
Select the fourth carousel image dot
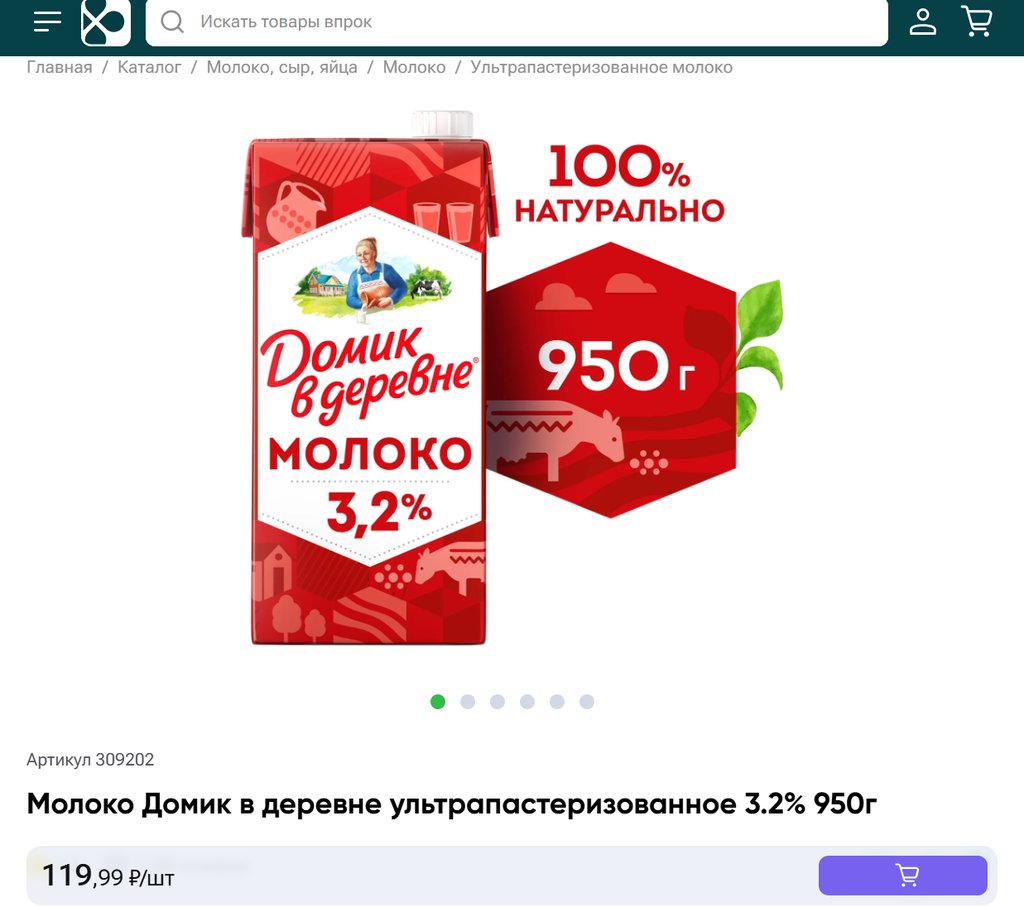[528, 701]
